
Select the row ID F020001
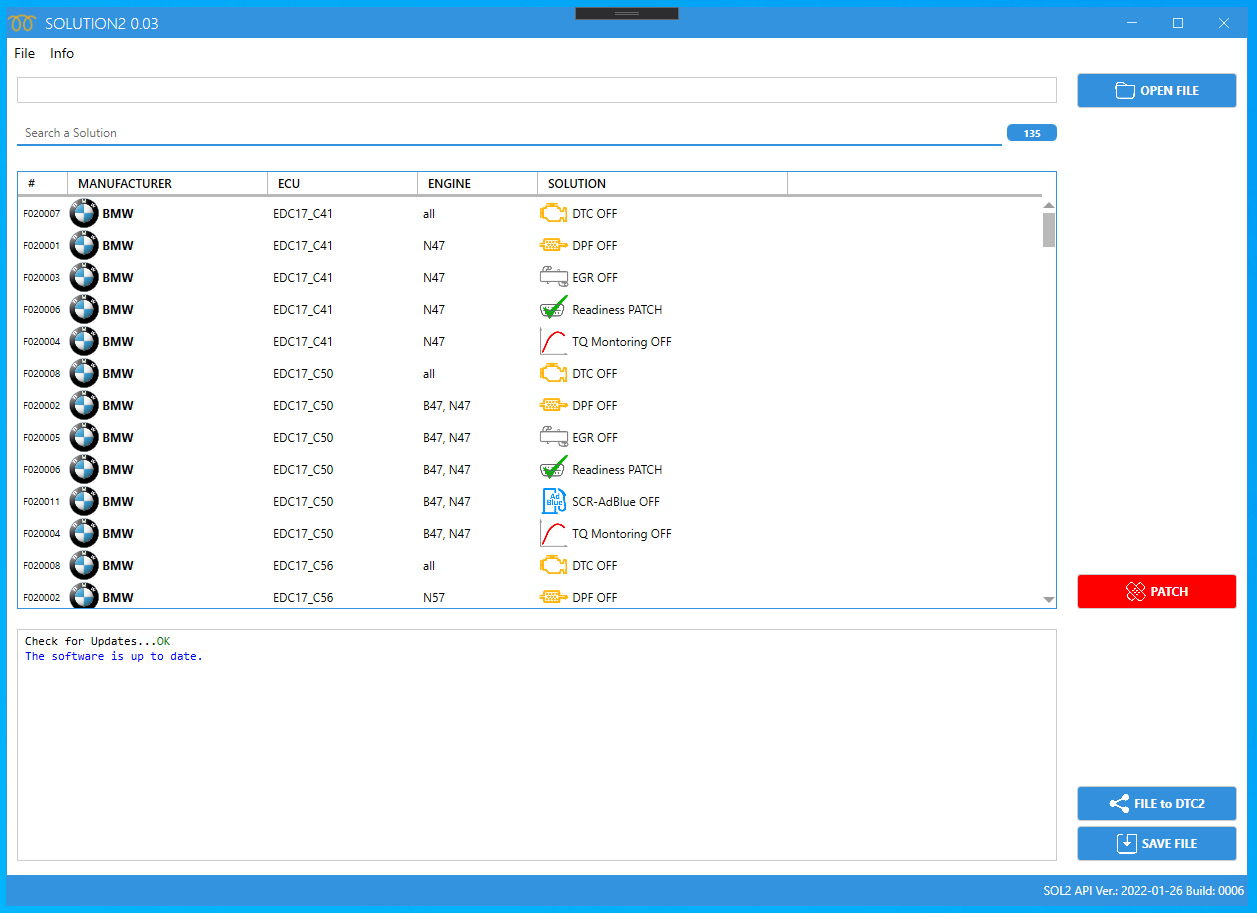click(41, 245)
